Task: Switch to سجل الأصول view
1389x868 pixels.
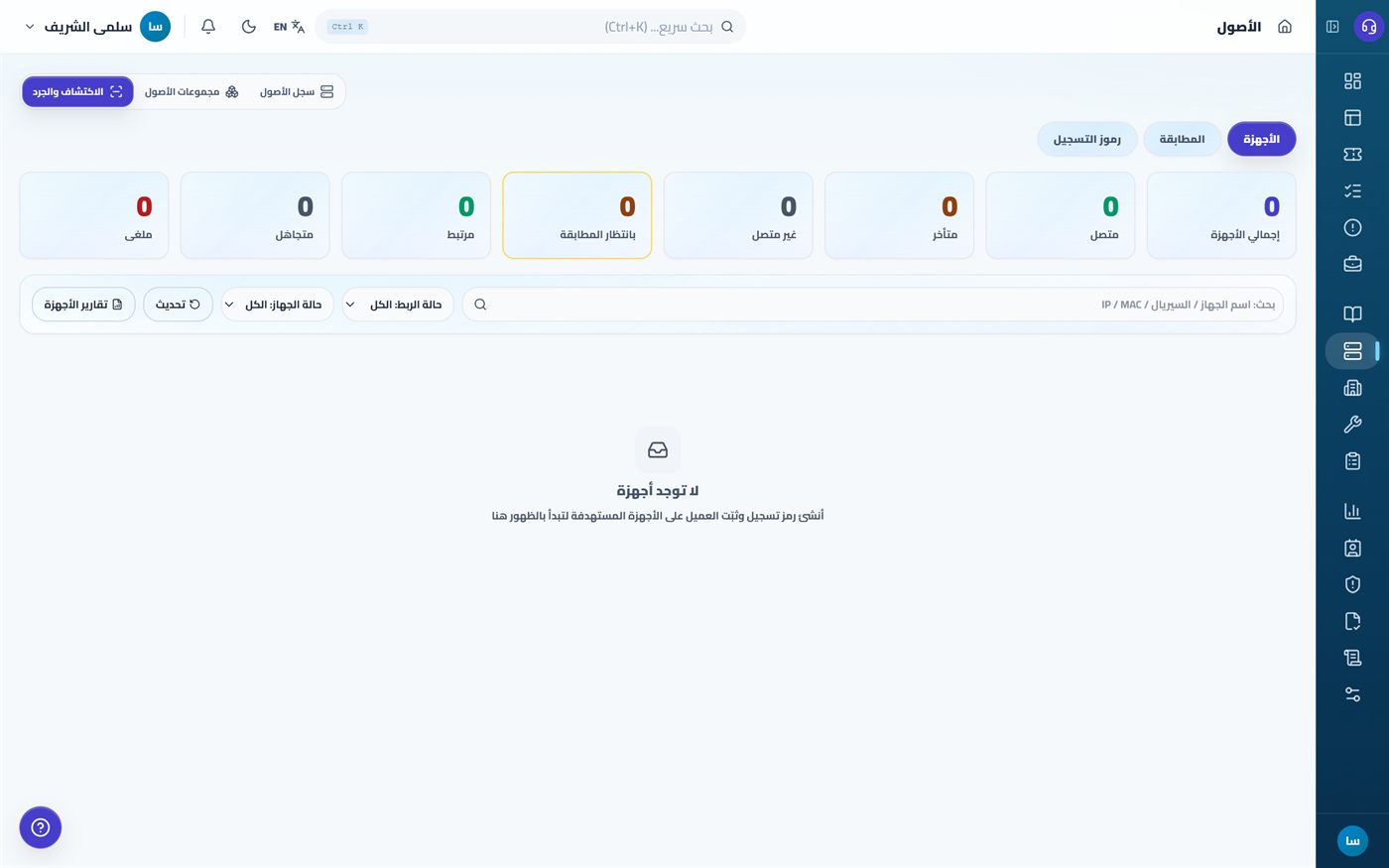Action: click(297, 92)
